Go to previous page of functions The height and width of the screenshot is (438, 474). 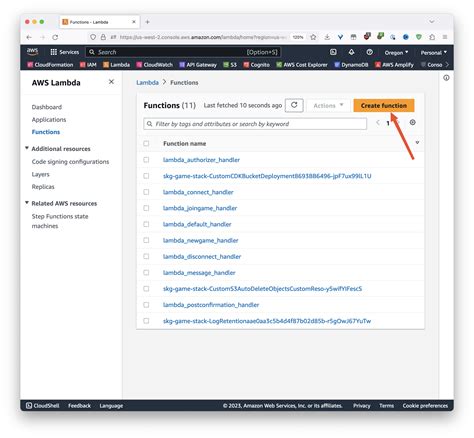[x=378, y=123]
